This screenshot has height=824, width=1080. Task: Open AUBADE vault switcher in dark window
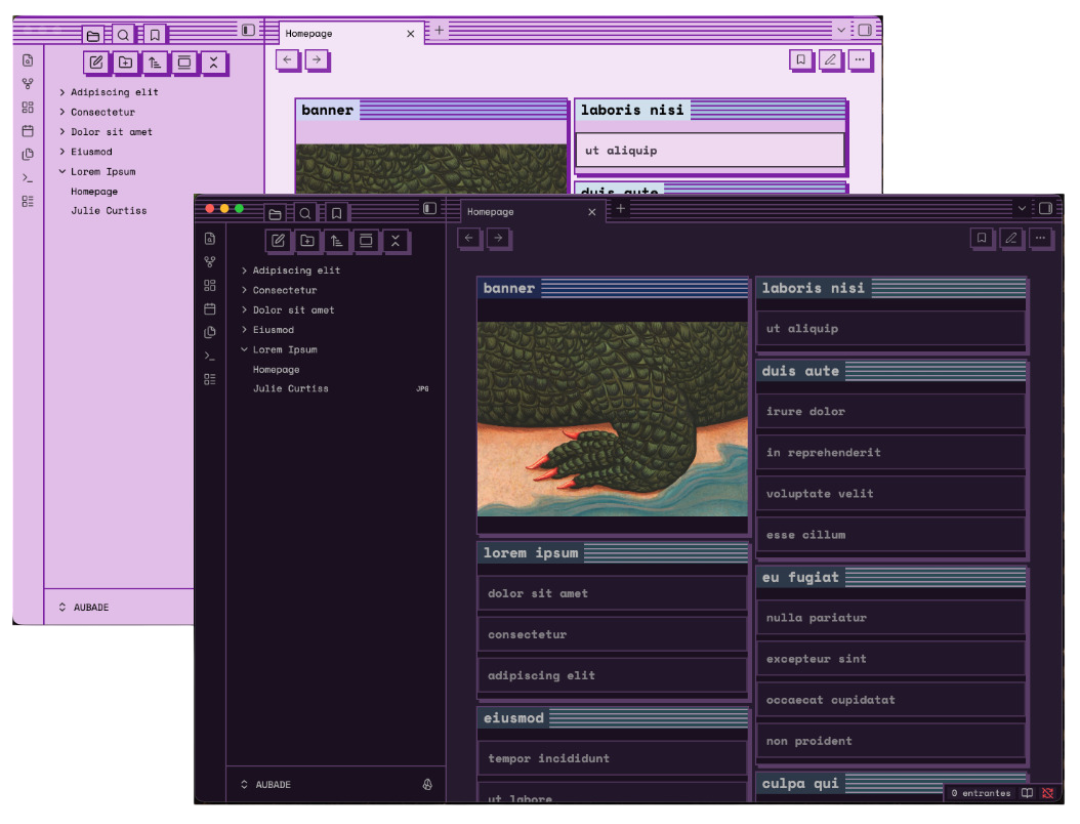click(x=266, y=784)
